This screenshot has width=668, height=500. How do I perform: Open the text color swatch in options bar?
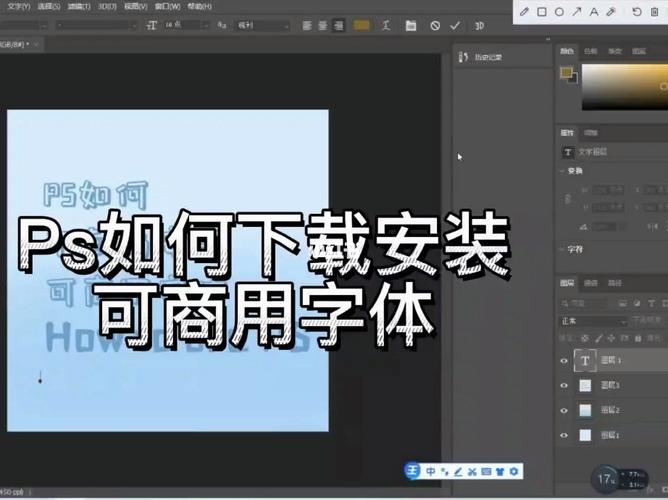point(361,26)
